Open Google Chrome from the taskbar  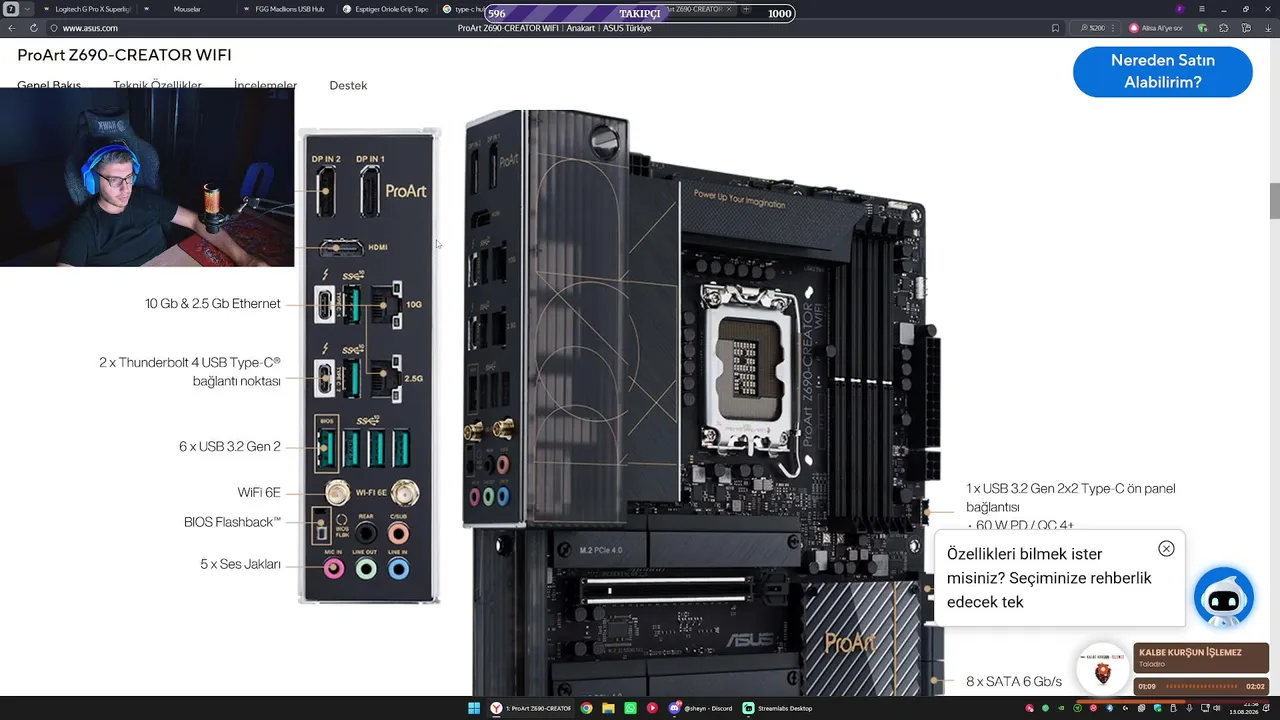(x=586, y=708)
